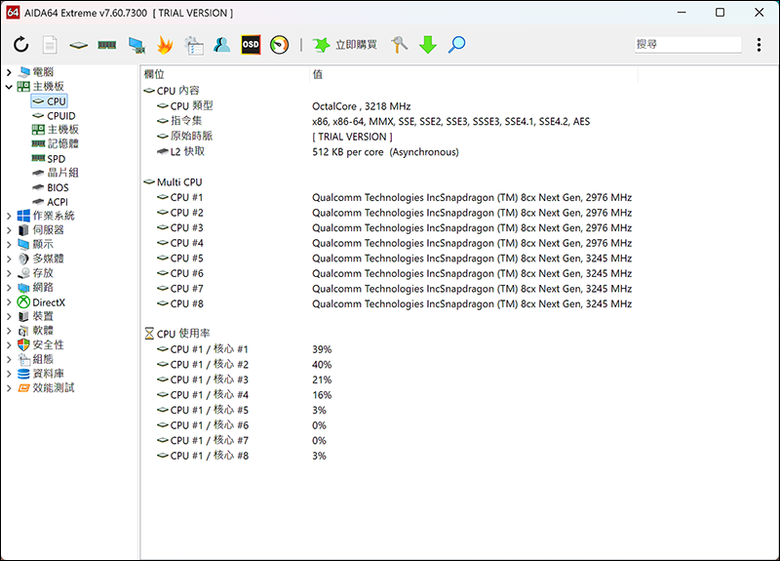Select the DirectX Xbox logo item
The height and width of the screenshot is (561, 780).
click(41, 302)
